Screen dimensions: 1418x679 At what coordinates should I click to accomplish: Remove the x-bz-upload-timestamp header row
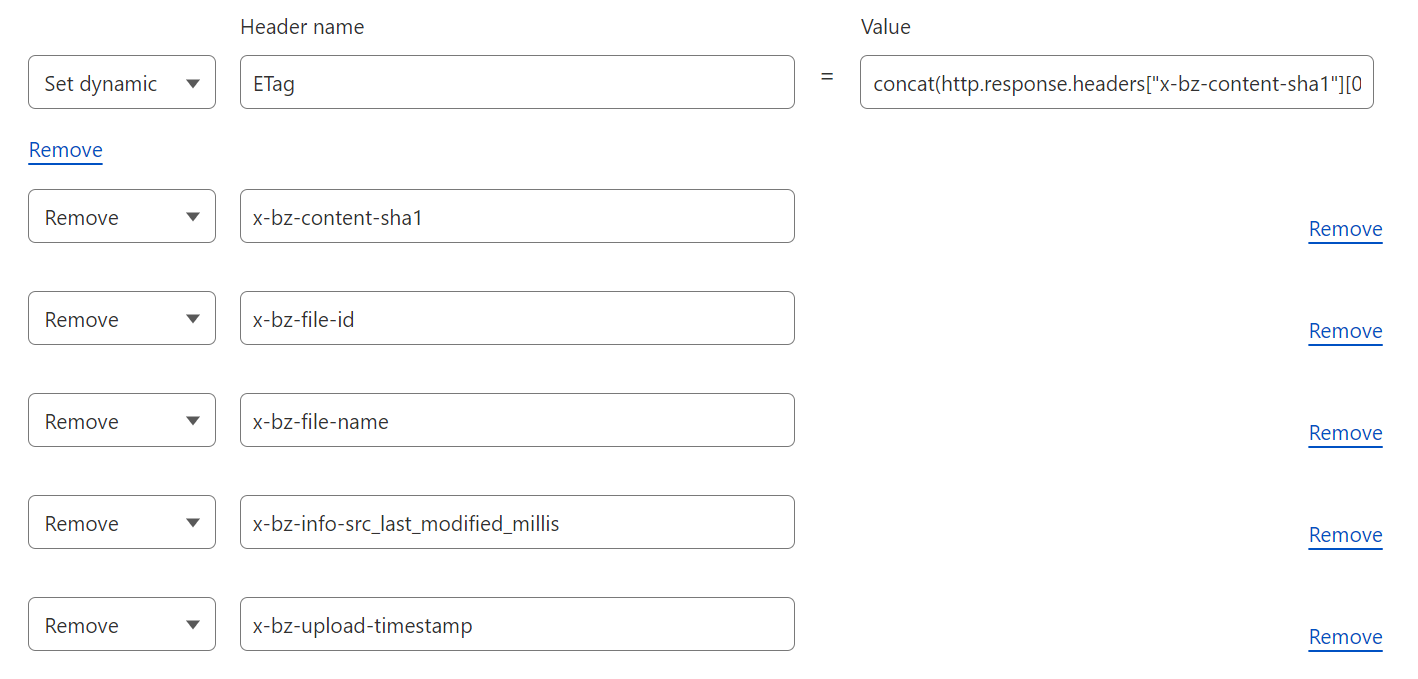pyautogui.click(x=1345, y=637)
